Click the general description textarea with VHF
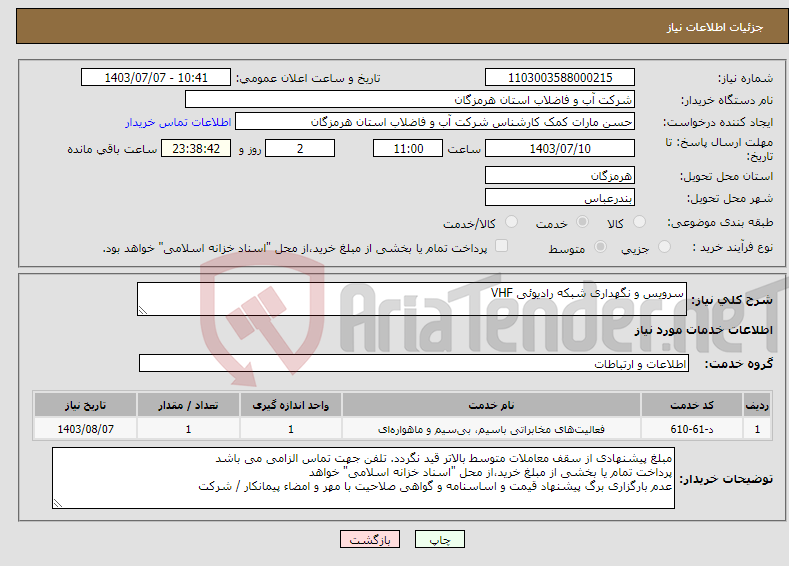 (x=412, y=299)
